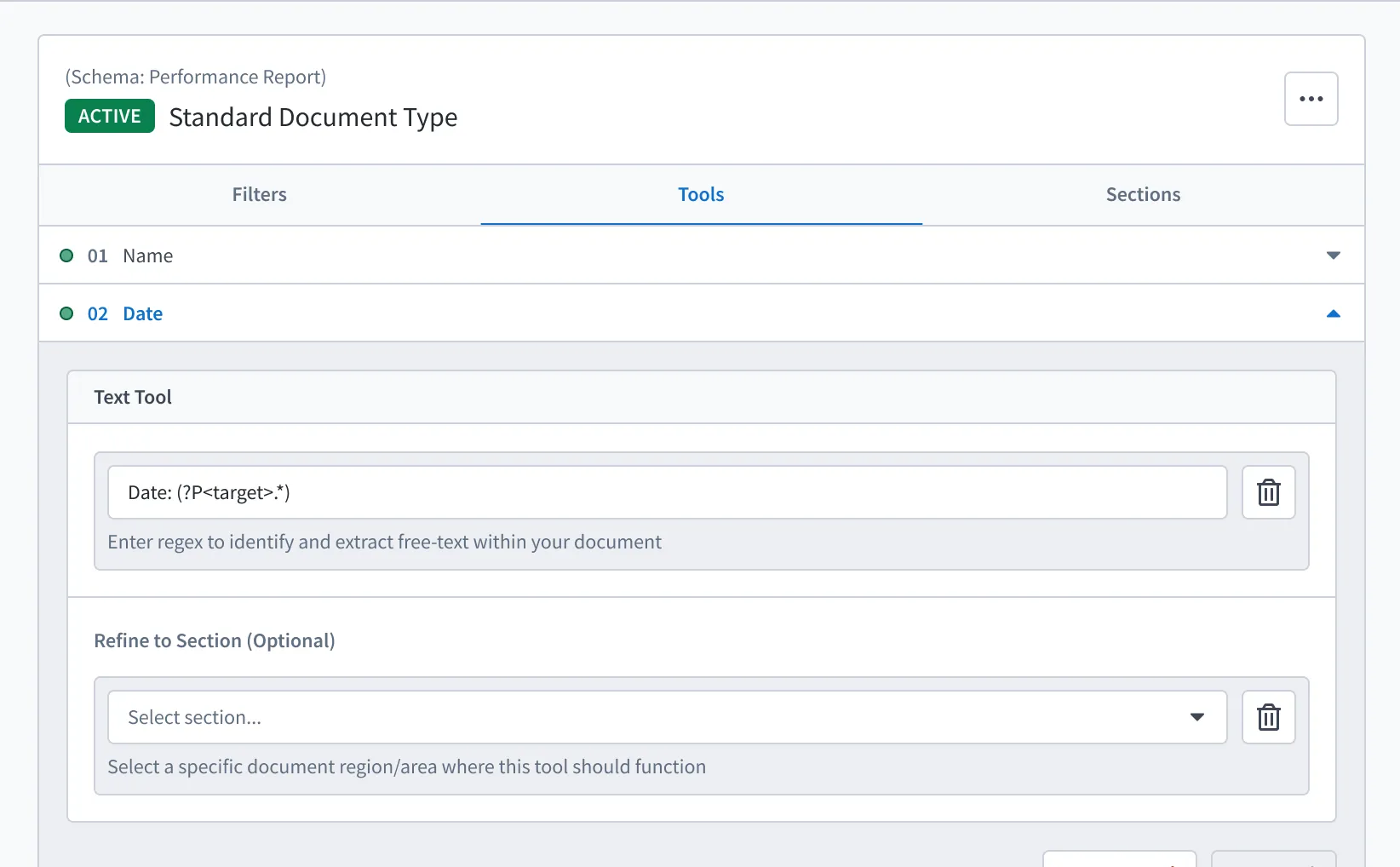The image size is (1400, 867).
Task: Open the three-dot options menu
Action: pos(1311,99)
